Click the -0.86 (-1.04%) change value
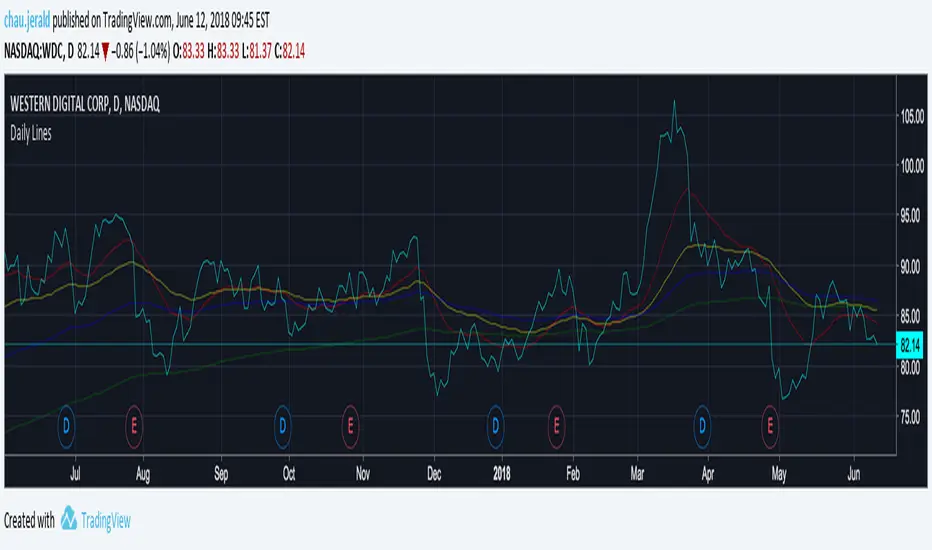Viewport: 932px width, 550px height. [141, 52]
